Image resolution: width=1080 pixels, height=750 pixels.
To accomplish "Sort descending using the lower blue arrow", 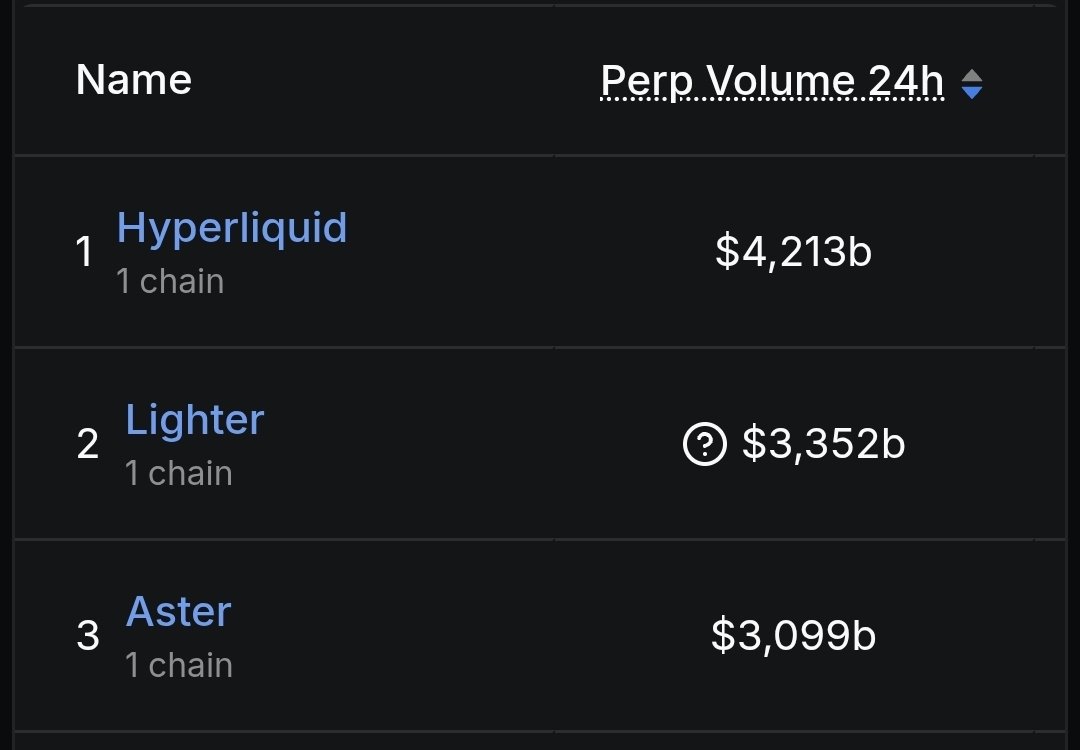I will [x=971, y=94].
